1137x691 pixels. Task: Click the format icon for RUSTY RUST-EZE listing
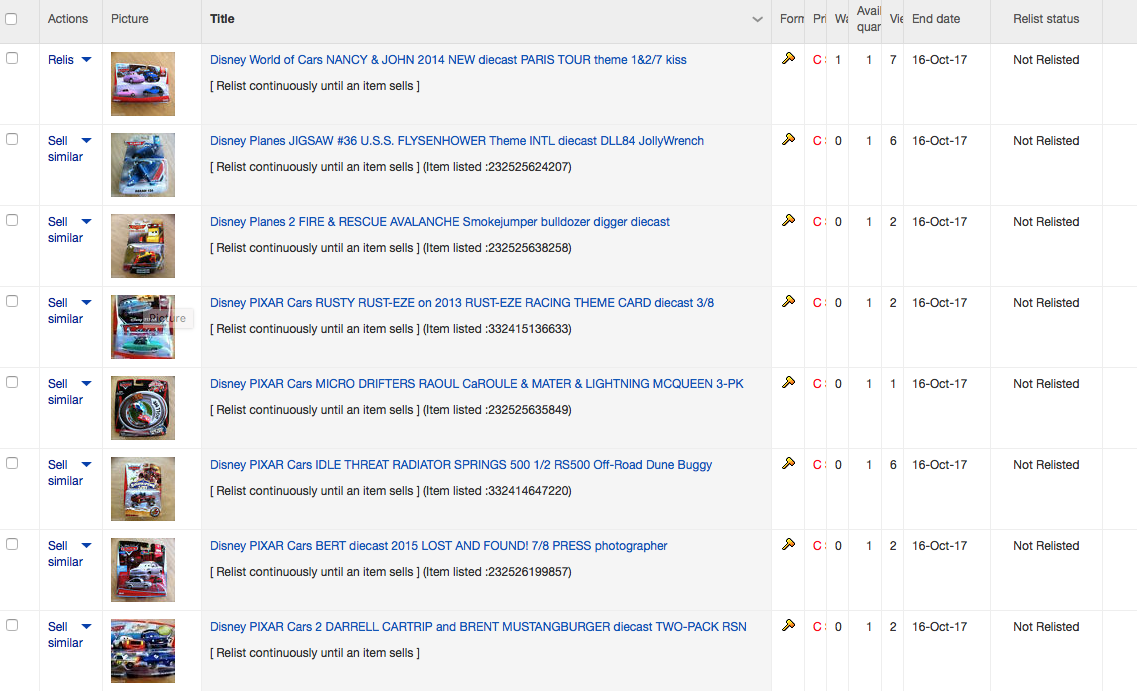(788, 302)
